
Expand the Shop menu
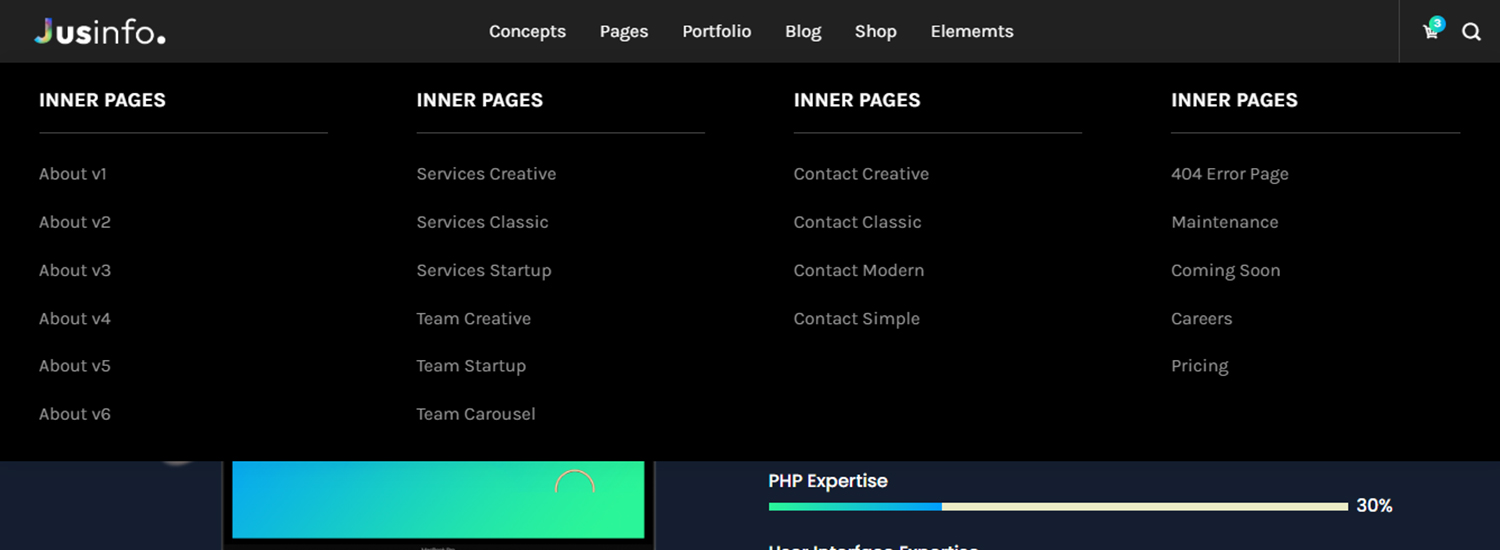(x=875, y=32)
